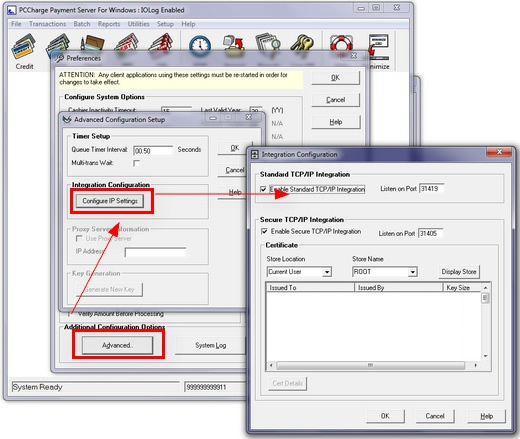Click the Queue Timer Interval field
Viewport: 520px width, 439px height.
153,151
